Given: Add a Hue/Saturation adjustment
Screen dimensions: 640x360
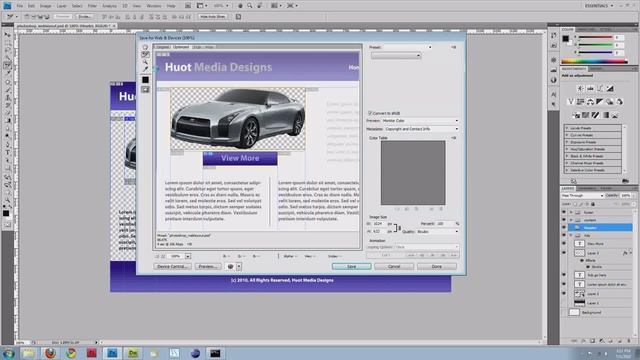Looking at the screenshot, I should [580, 102].
